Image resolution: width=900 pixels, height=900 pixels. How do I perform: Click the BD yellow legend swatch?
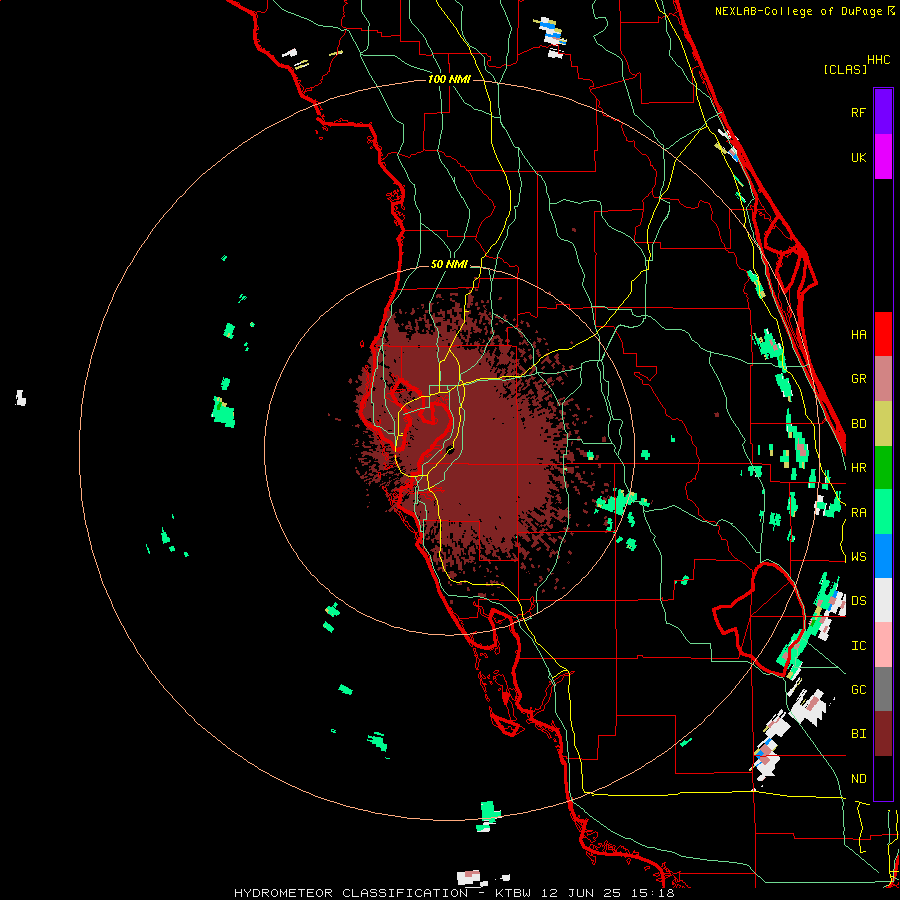pos(883,424)
